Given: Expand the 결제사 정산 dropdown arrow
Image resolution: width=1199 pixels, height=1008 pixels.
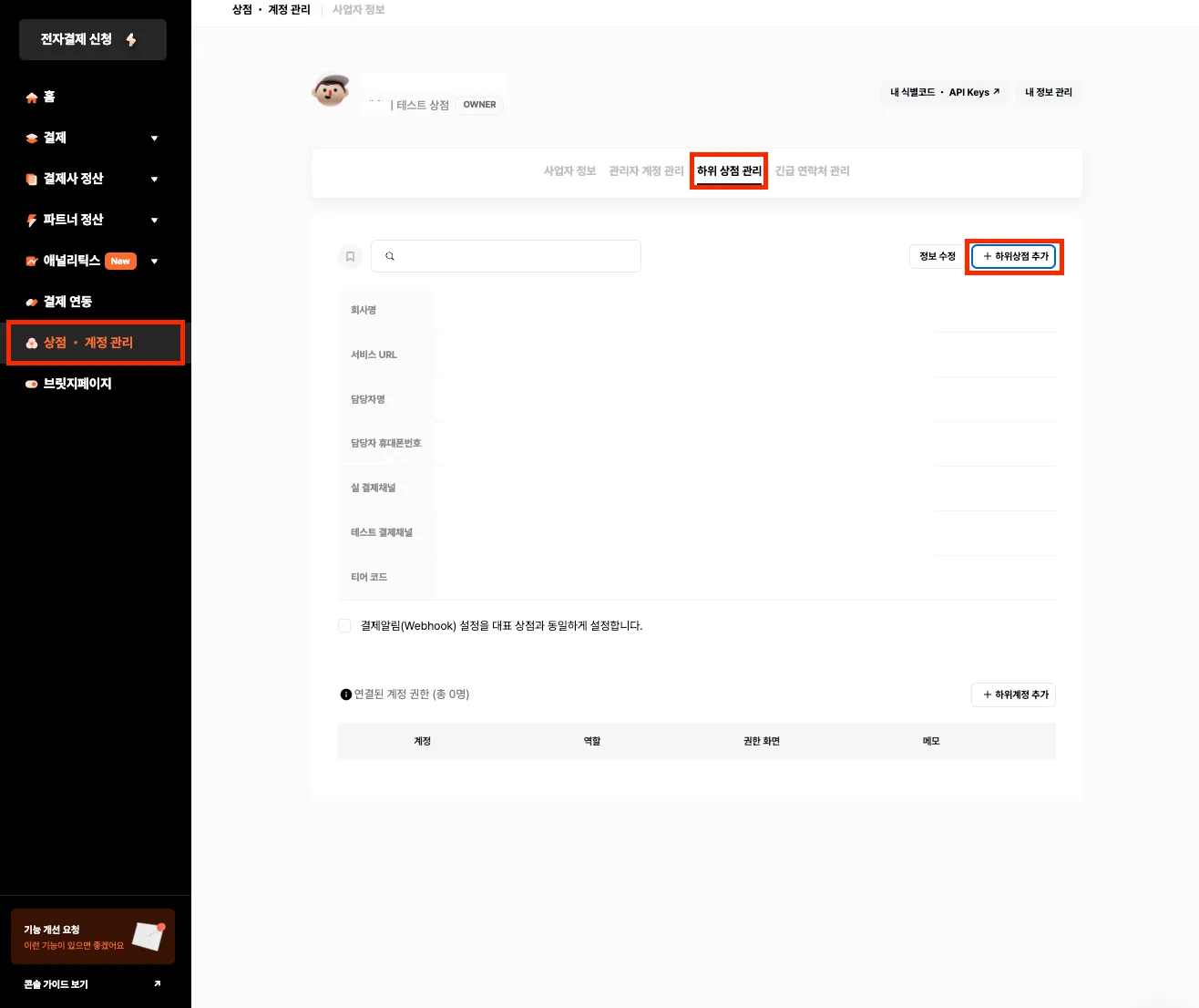Looking at the screenshot, I should click(x=154, y=180).
